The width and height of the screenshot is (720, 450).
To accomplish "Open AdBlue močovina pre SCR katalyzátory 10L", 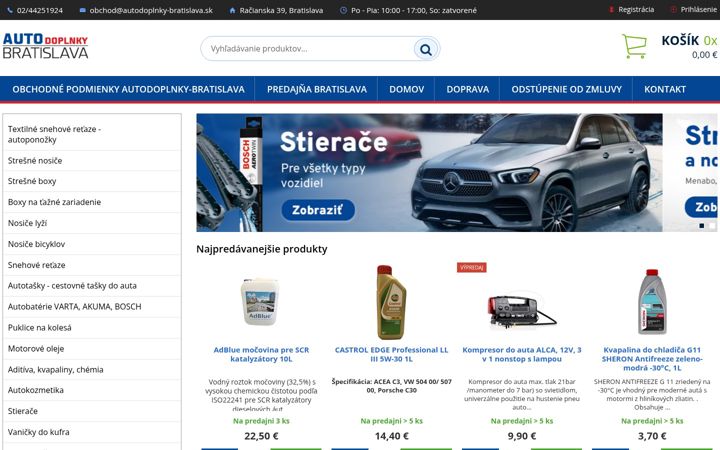I will coord(261,354).
